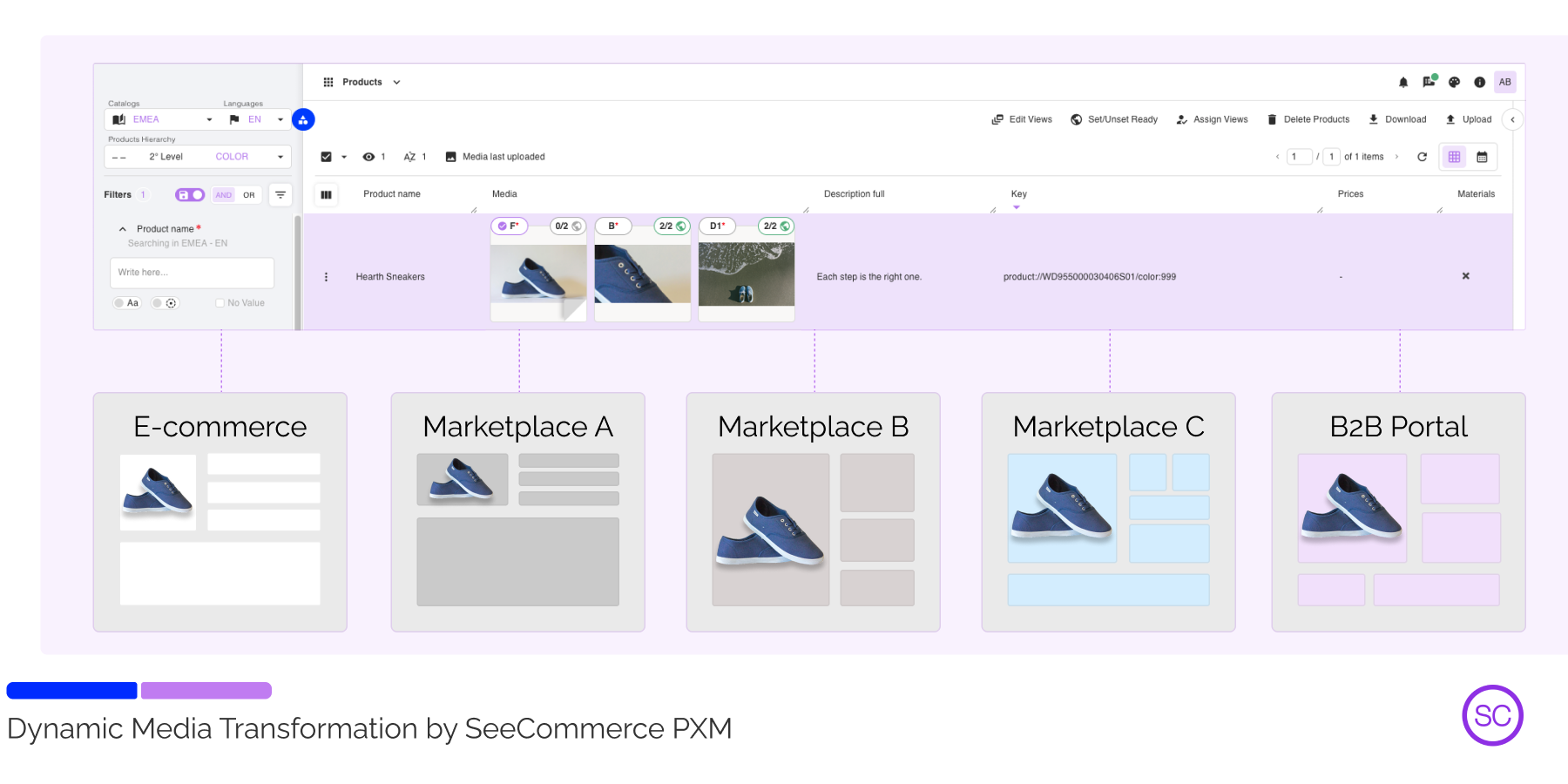The height and width of the screenshot is (784, 1568).
Task: Open the notifications bell
Action: point(1403,82)
